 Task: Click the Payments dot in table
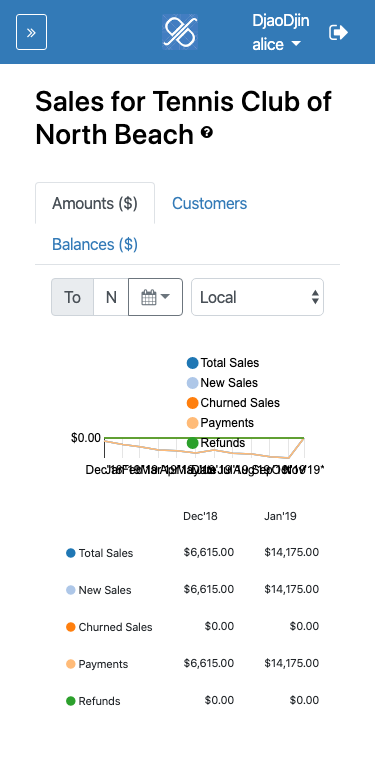click(71, 664)
